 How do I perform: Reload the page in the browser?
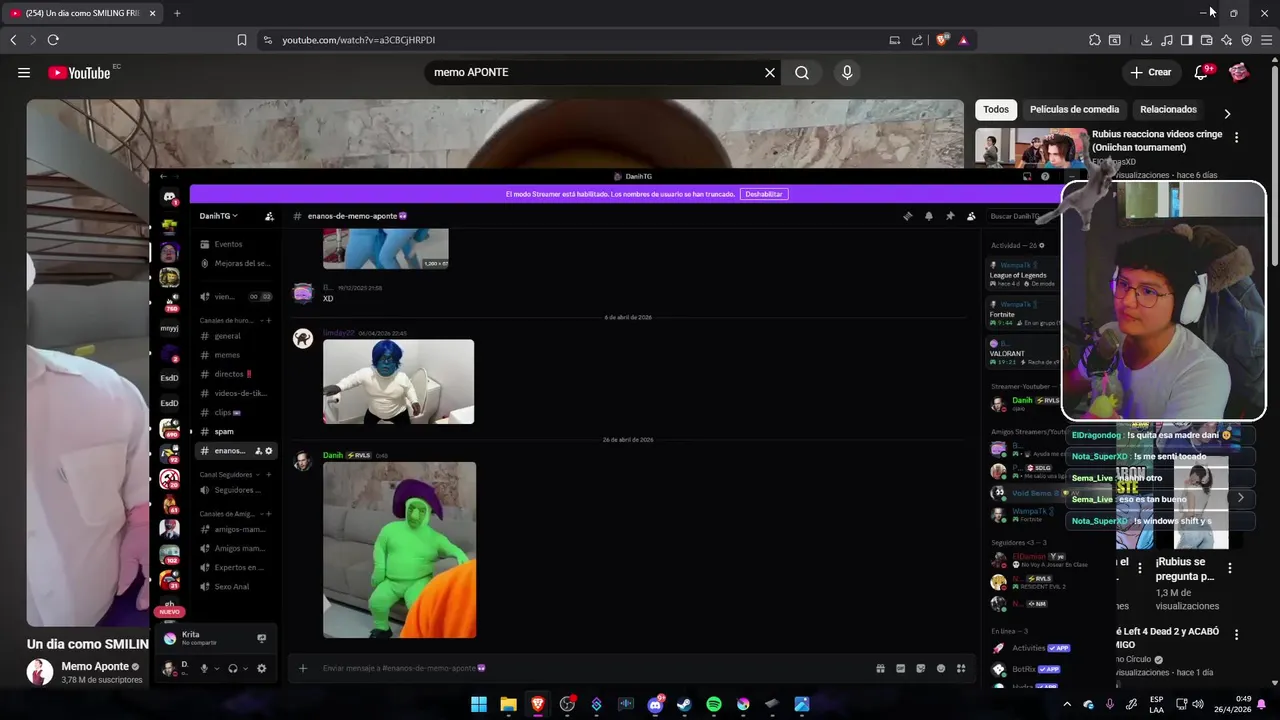tap(53, 40)
